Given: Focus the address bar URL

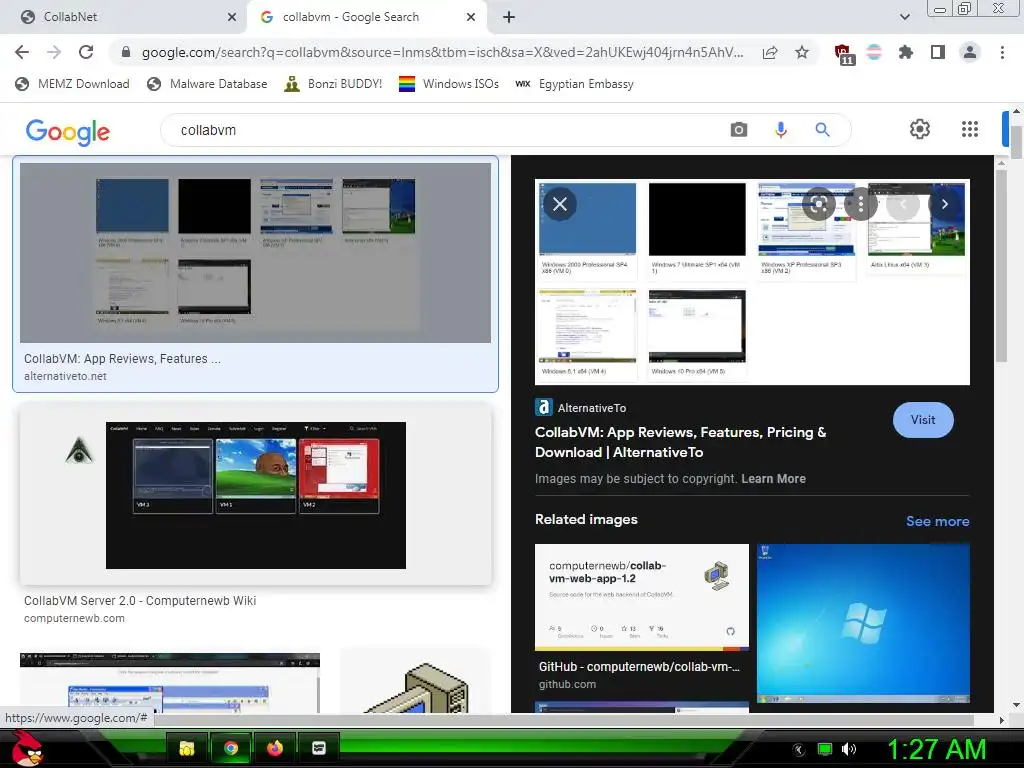Looking at the screenshot, I should pyautogui.click(x=442, y=52).
